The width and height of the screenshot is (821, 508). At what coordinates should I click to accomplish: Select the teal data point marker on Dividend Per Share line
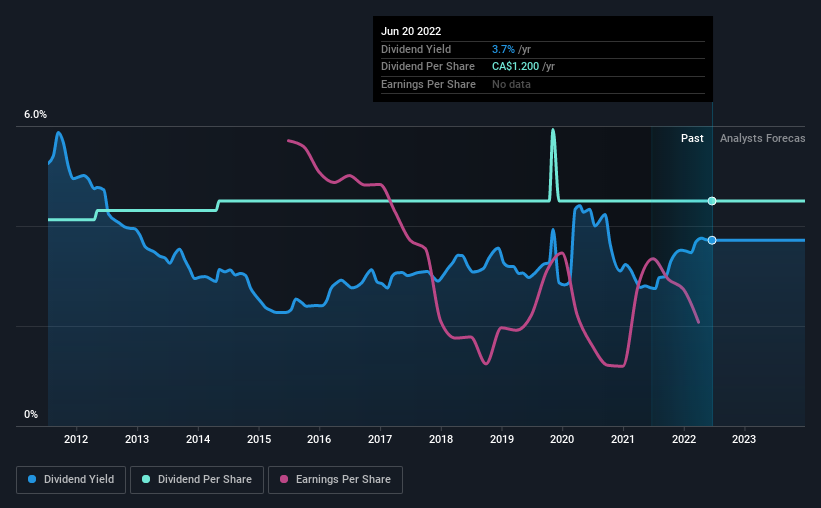tap(712, 201)
